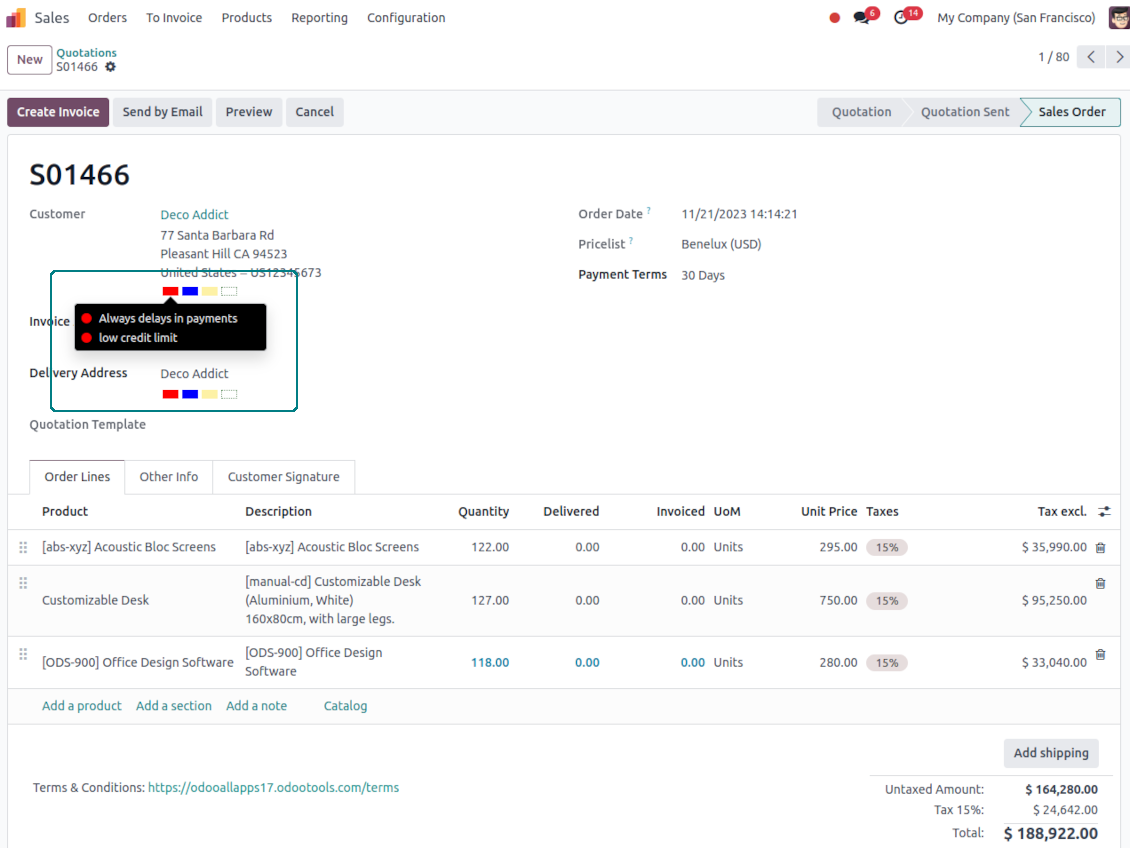Click the red tag under Delivery Address
The width and height of the screenshot is (1130, 848).
(170, 394)
